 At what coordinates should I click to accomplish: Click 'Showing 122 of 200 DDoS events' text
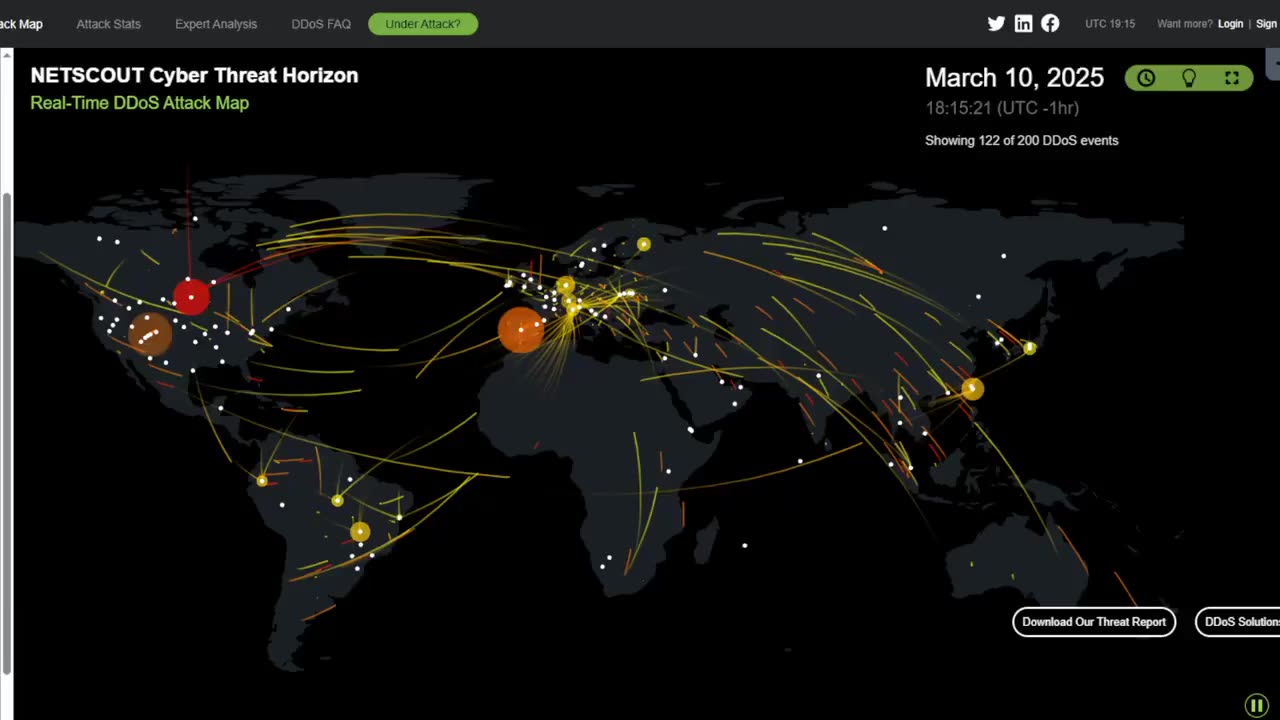coord(1022,141)
